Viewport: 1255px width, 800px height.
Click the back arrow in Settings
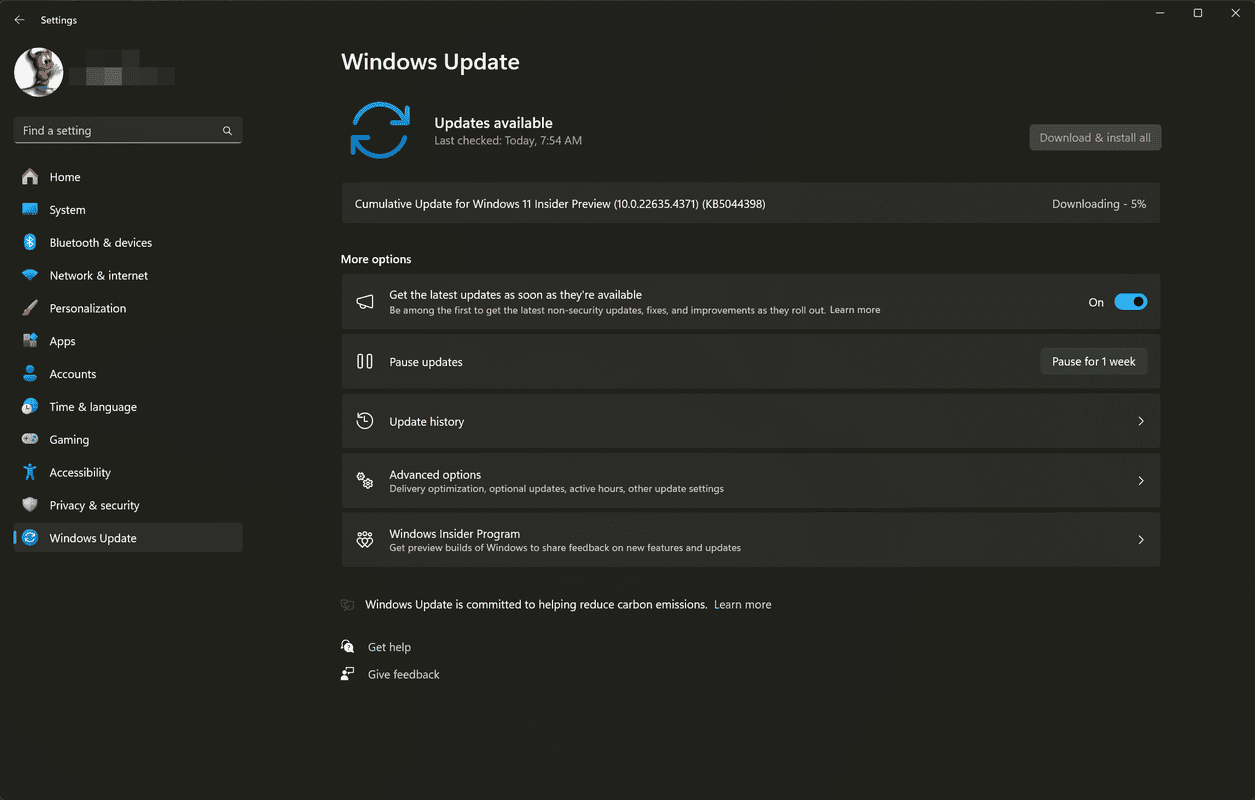pos(19,20)
